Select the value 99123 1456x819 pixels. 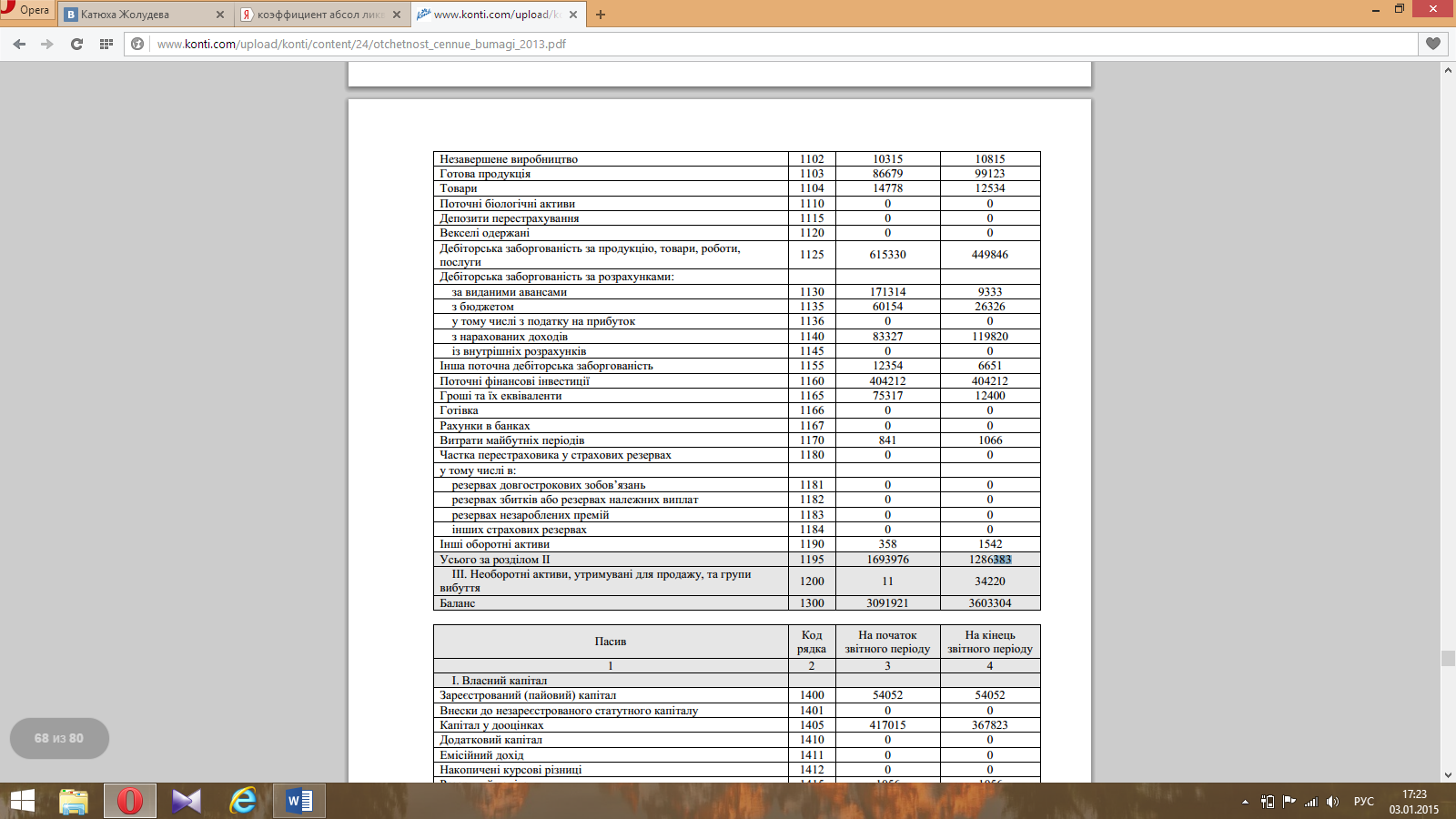[990, 174]
